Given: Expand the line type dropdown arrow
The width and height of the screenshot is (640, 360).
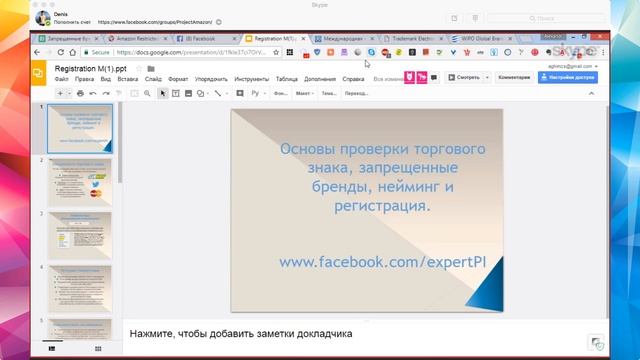Looking at the screenshot, I should click(x=227, y=93).
